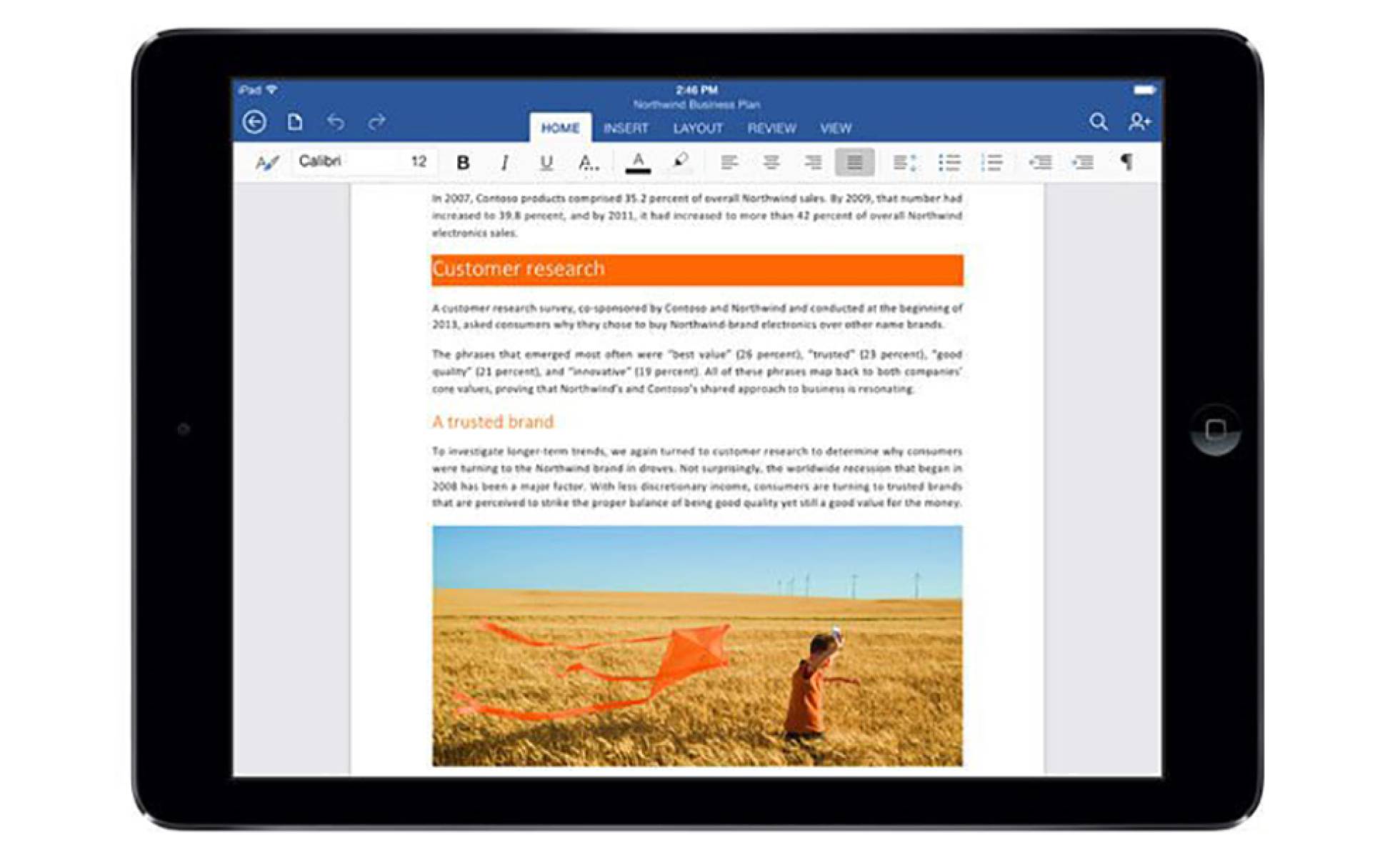Switch to the REVIEW tab
This screenshot has width=1400, height=865.
[x=771, y=129]
